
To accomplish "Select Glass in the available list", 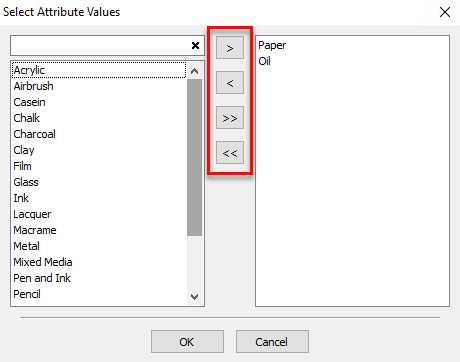I will pyautogui.click(x=99, y=182).
